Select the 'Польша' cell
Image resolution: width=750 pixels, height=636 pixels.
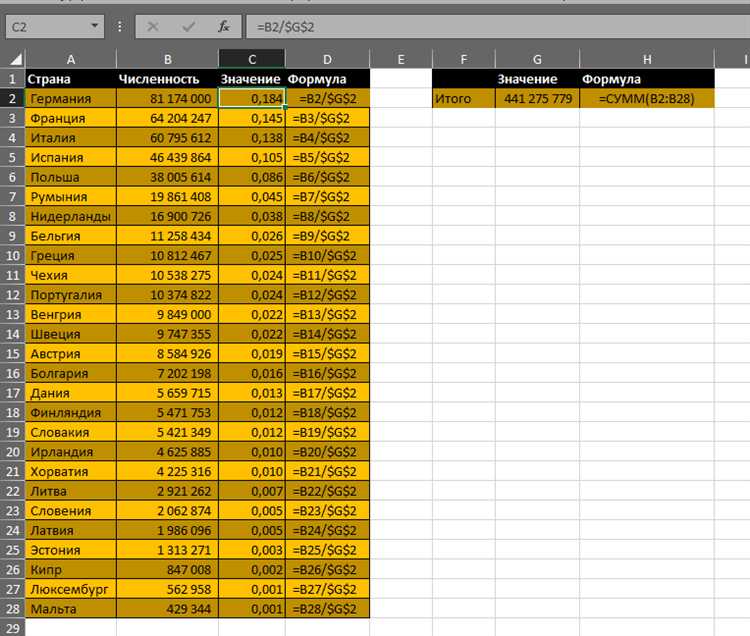[x=71, y=177]
